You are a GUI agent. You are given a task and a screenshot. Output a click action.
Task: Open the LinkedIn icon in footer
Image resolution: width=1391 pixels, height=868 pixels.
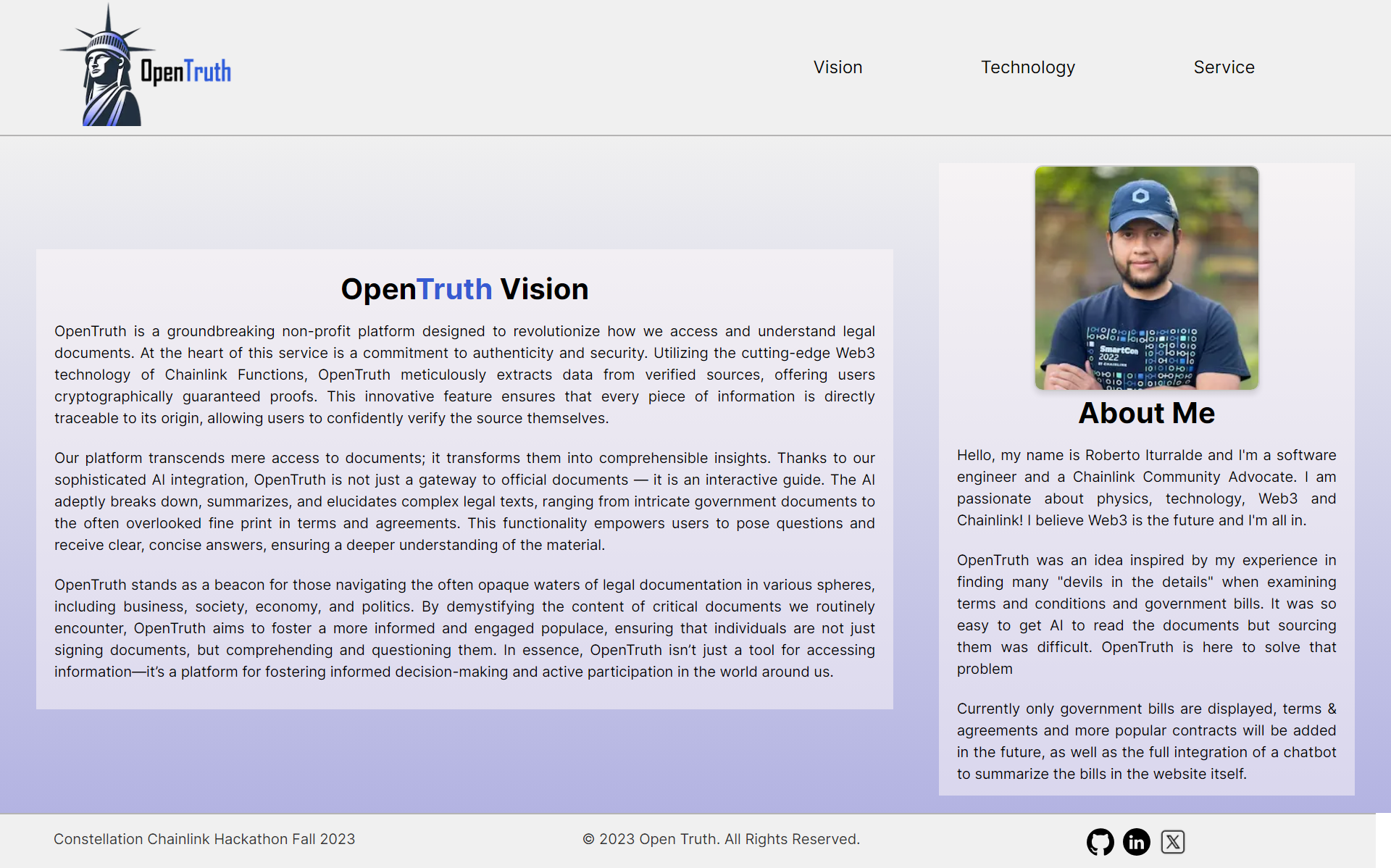(1136, 841)
